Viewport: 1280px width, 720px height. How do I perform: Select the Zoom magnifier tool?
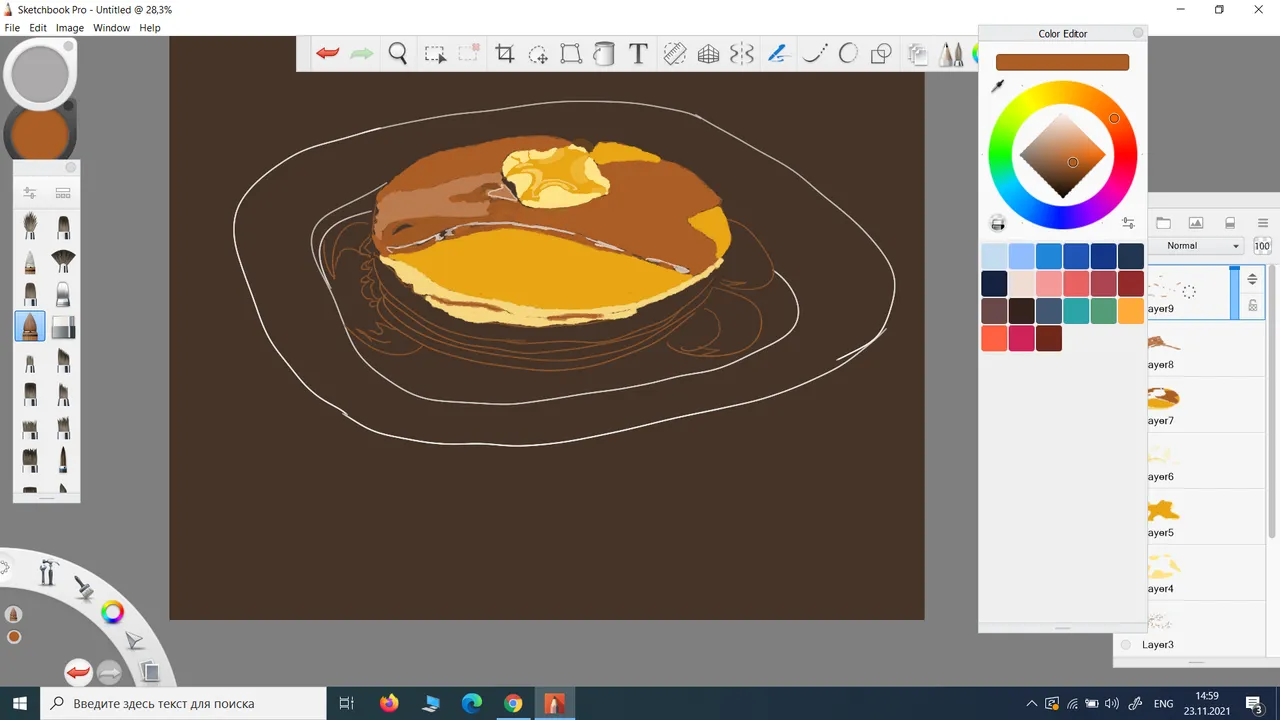pos(398,54)
